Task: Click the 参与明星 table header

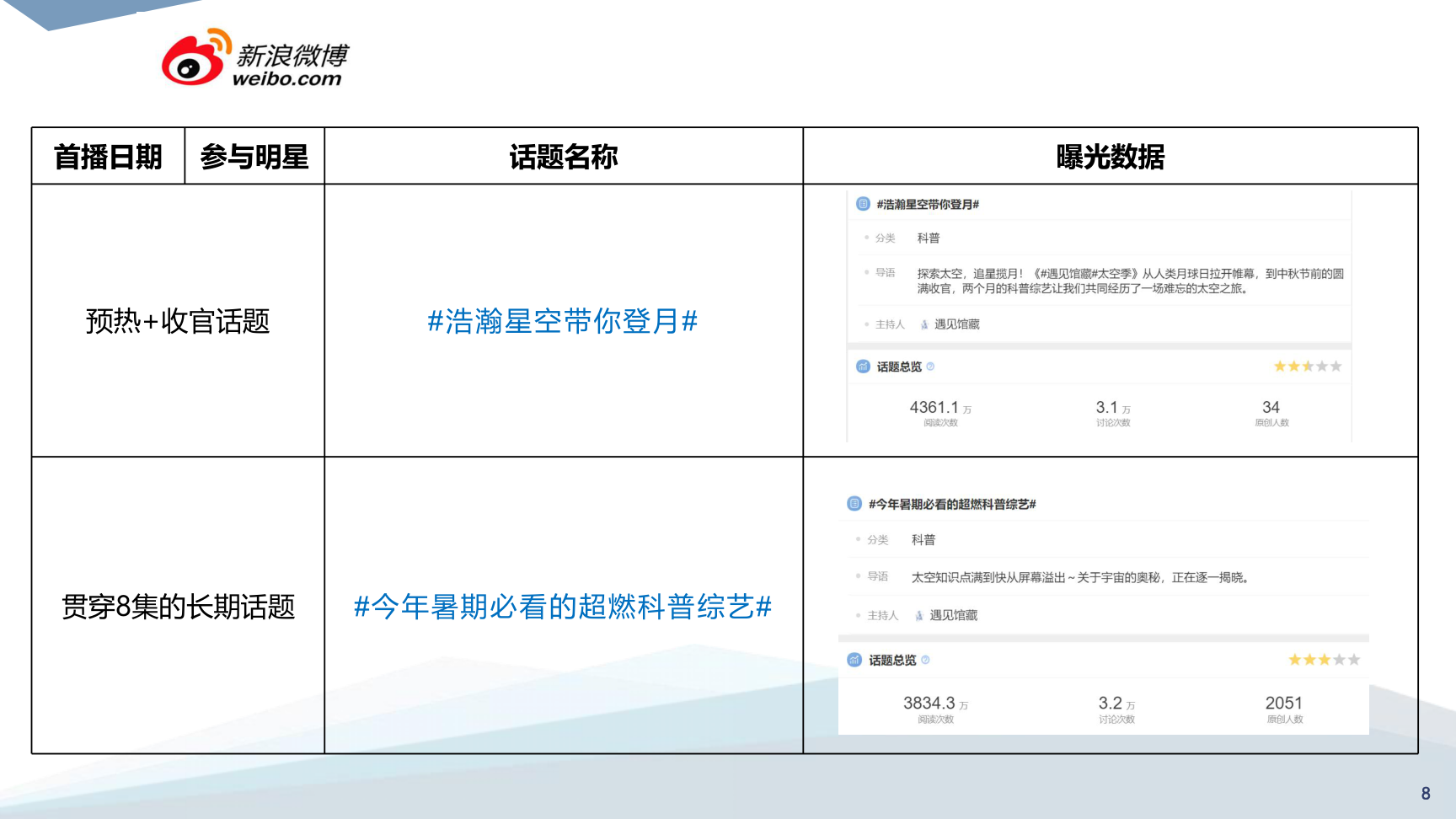Action: point(254,157)
